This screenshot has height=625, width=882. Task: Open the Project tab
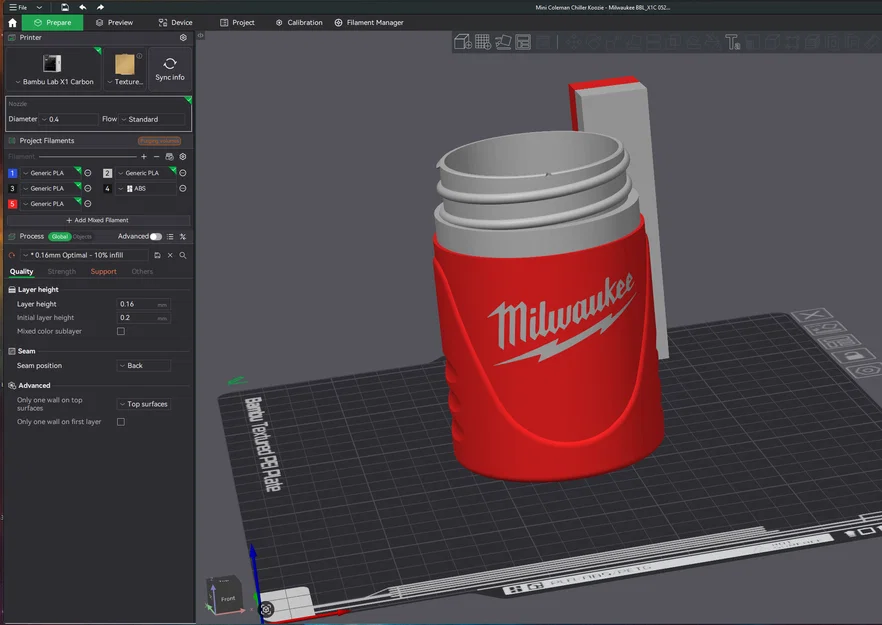[237, 23]
